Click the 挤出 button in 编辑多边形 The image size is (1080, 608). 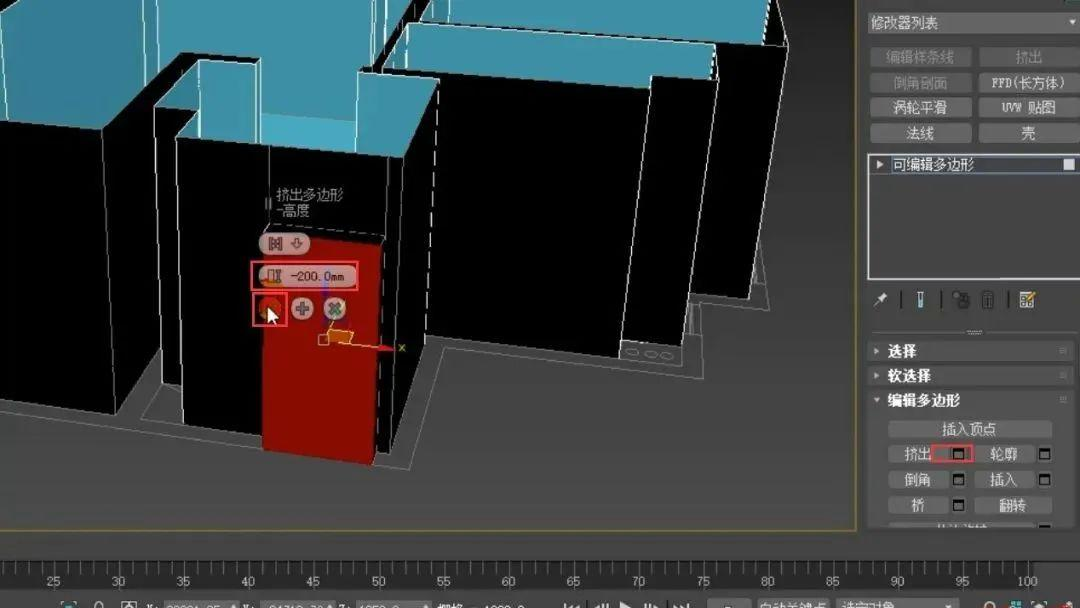[x=917, y=454]
